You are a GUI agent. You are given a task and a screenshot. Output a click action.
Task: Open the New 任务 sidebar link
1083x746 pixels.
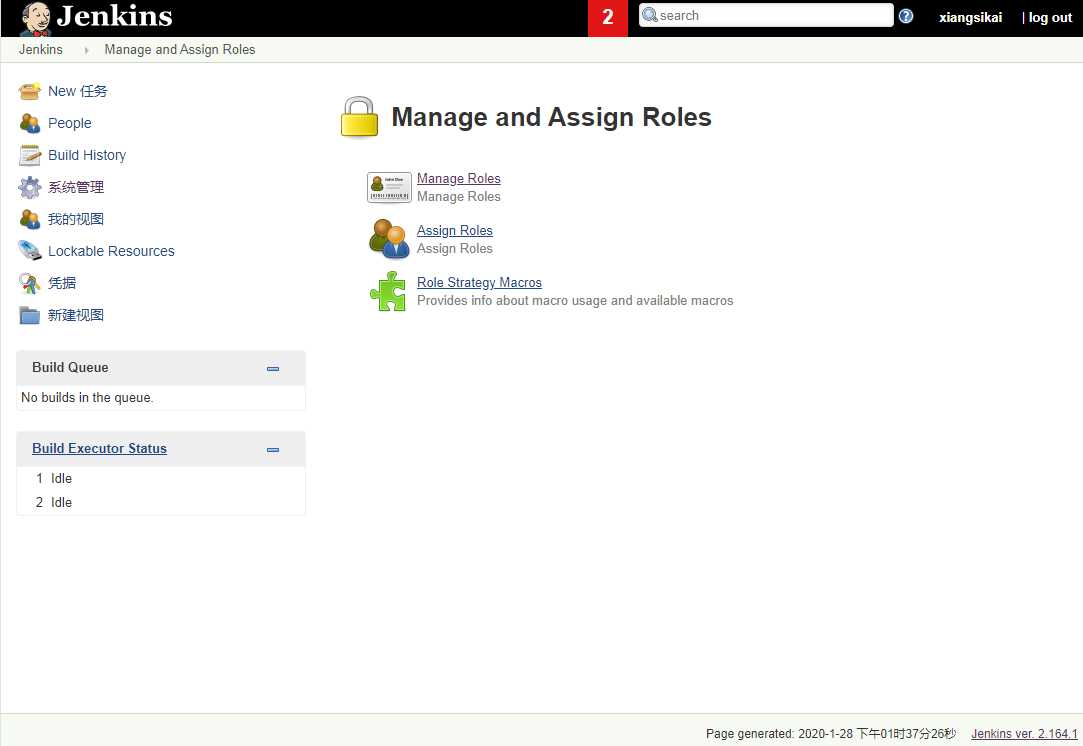coord(77,91)
